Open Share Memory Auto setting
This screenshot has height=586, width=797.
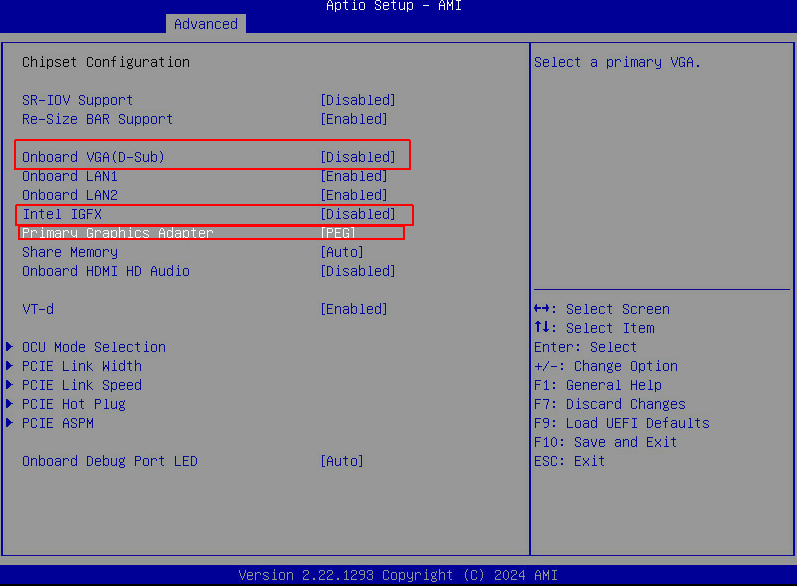(341, 252)
